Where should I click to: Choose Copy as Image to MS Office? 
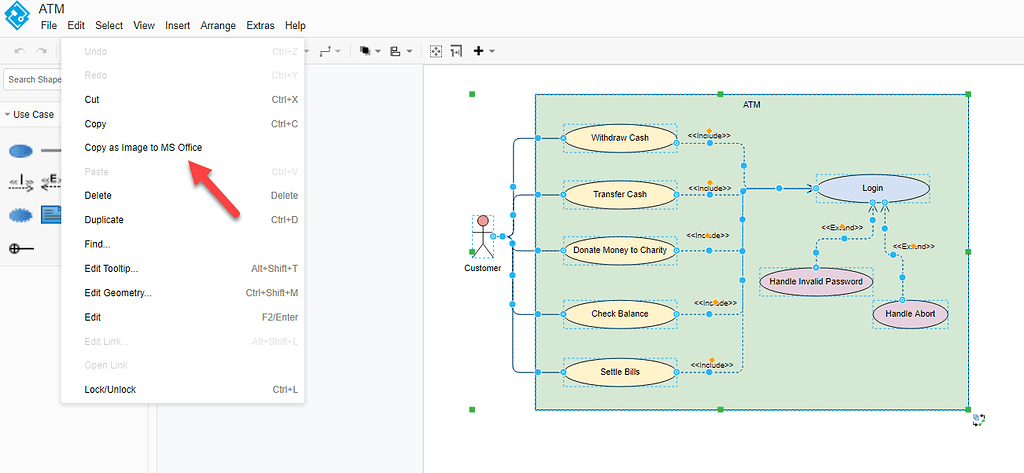[183, 148]
